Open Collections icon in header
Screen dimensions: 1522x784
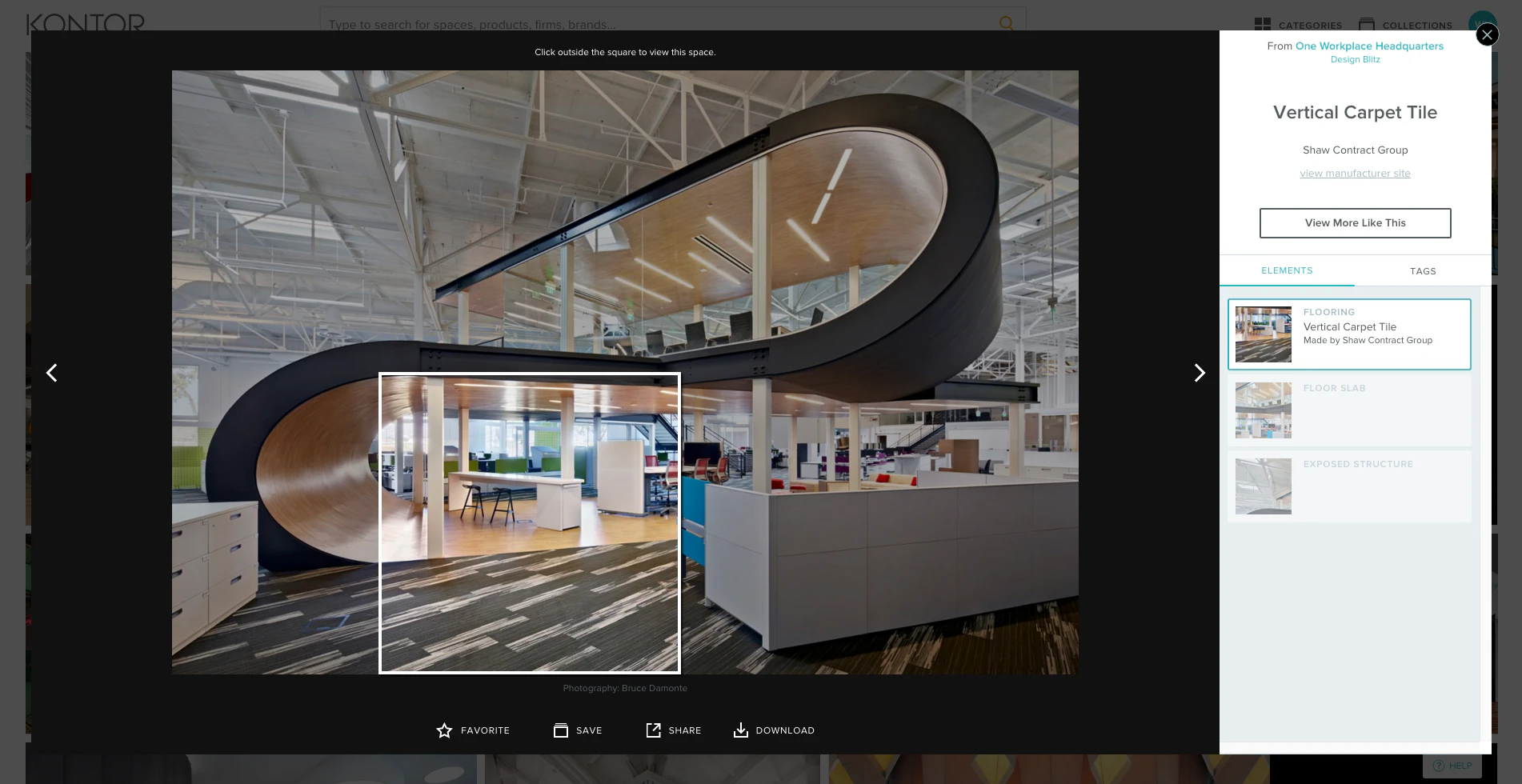pos(1367,25)
